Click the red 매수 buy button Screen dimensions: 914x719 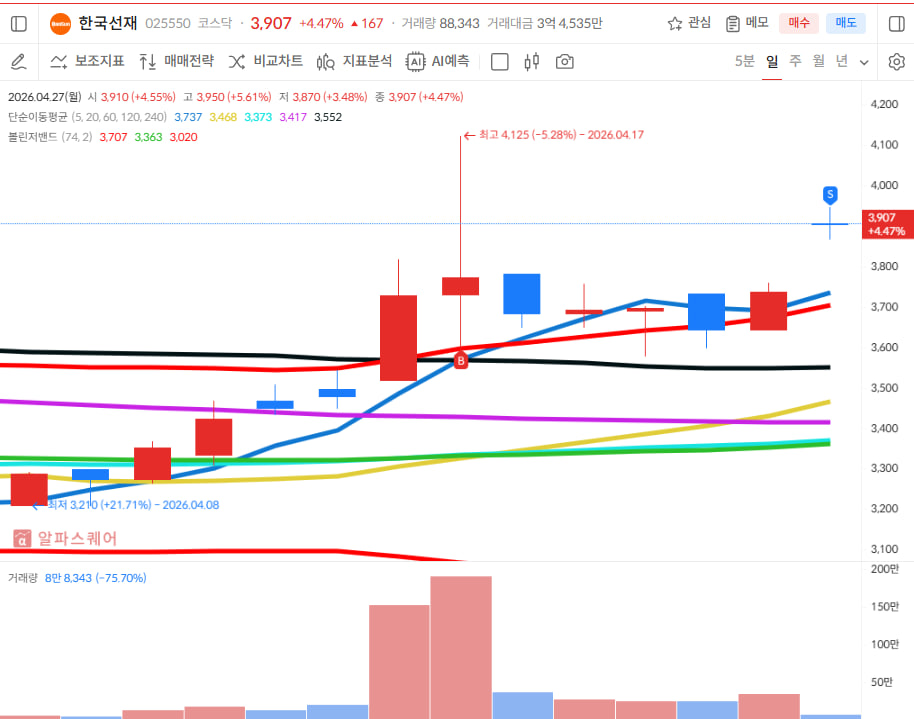click(798, 23)
